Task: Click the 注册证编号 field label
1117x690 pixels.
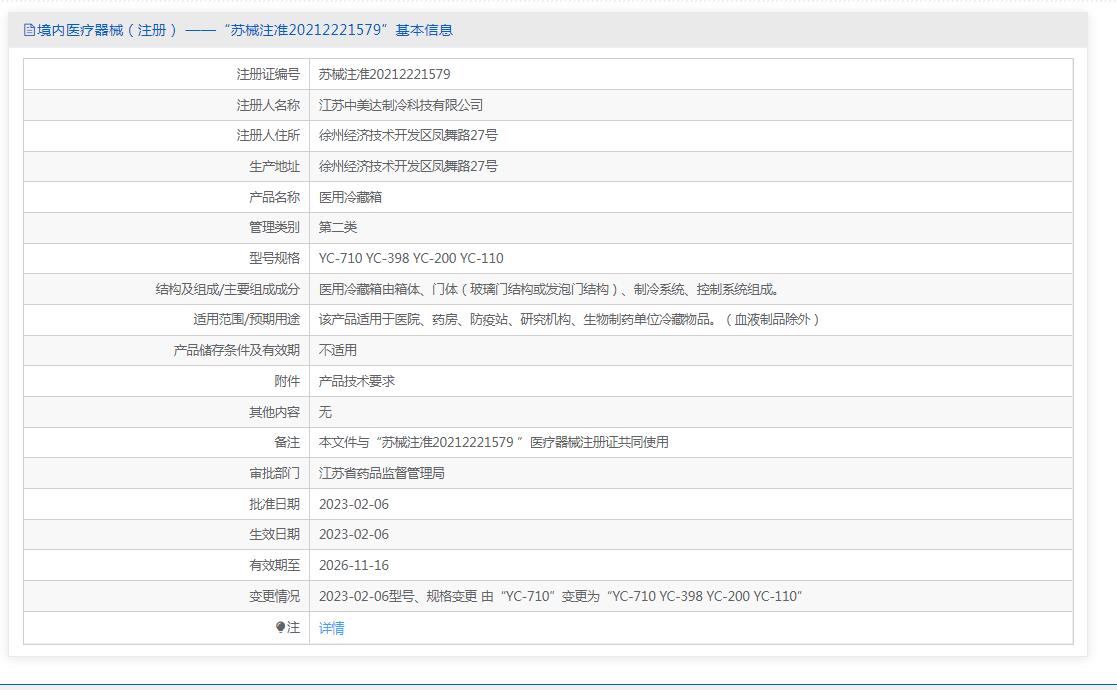Action: [x=268, y=74]
